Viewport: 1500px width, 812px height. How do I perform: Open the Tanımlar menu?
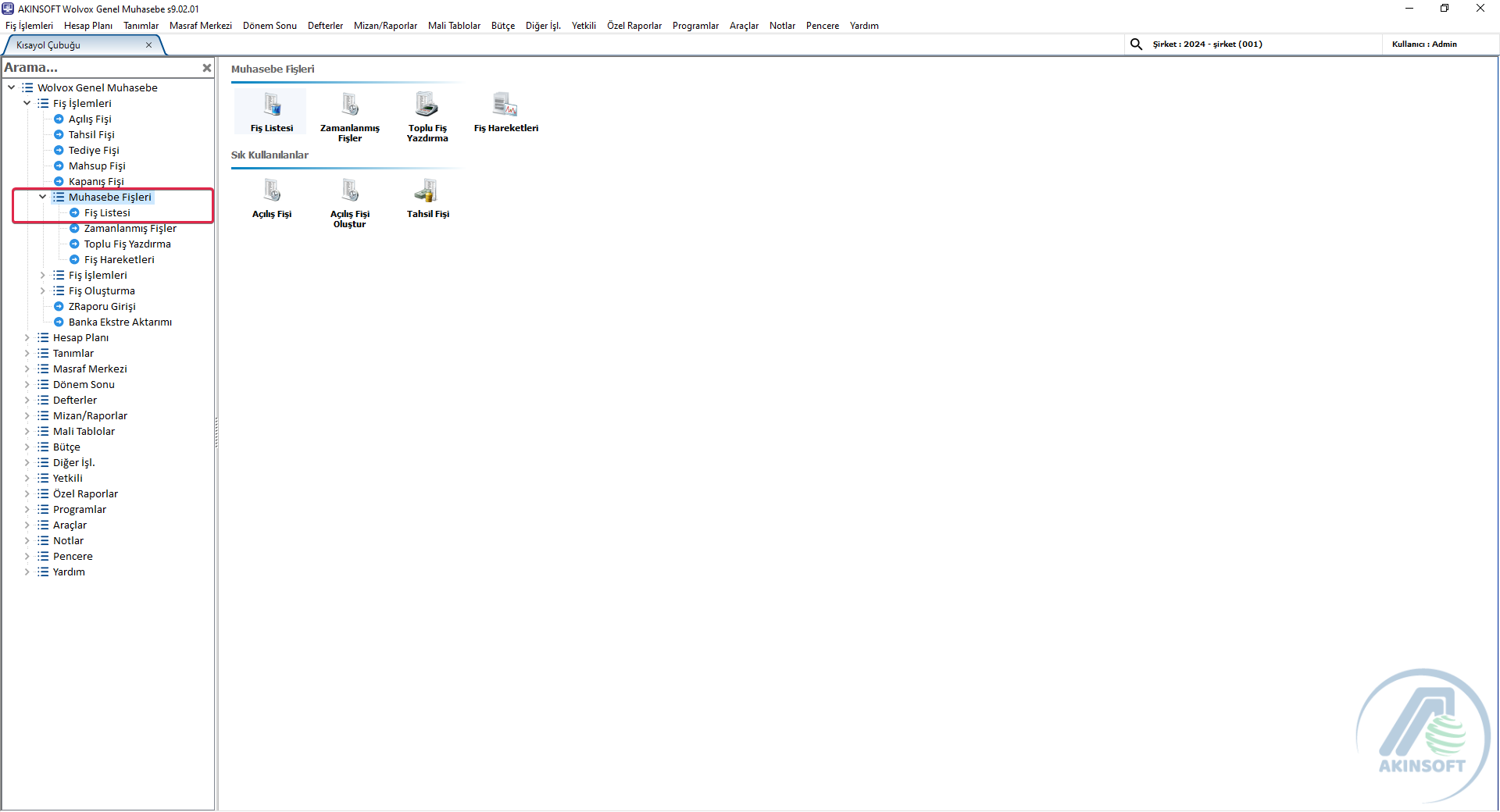pyautogui.click(x=141, y=26)
